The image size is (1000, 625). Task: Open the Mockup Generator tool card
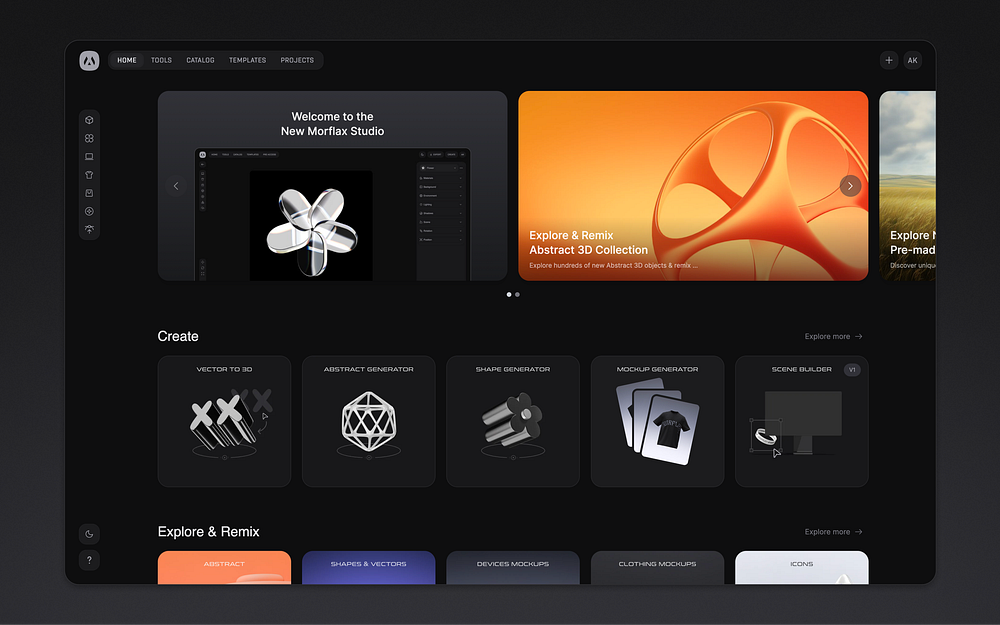(x=658, y=422)
